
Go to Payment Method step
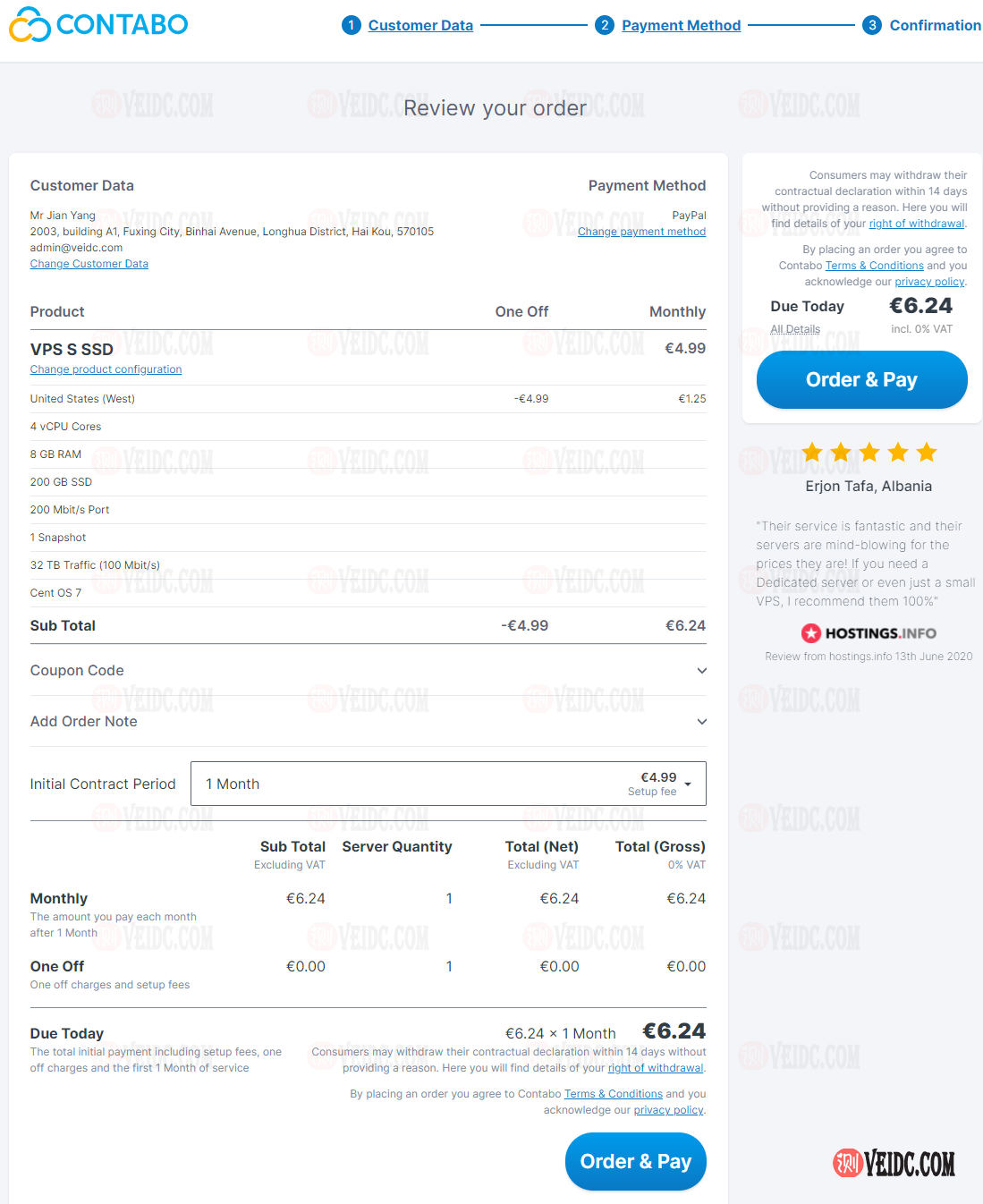(682, 25)
